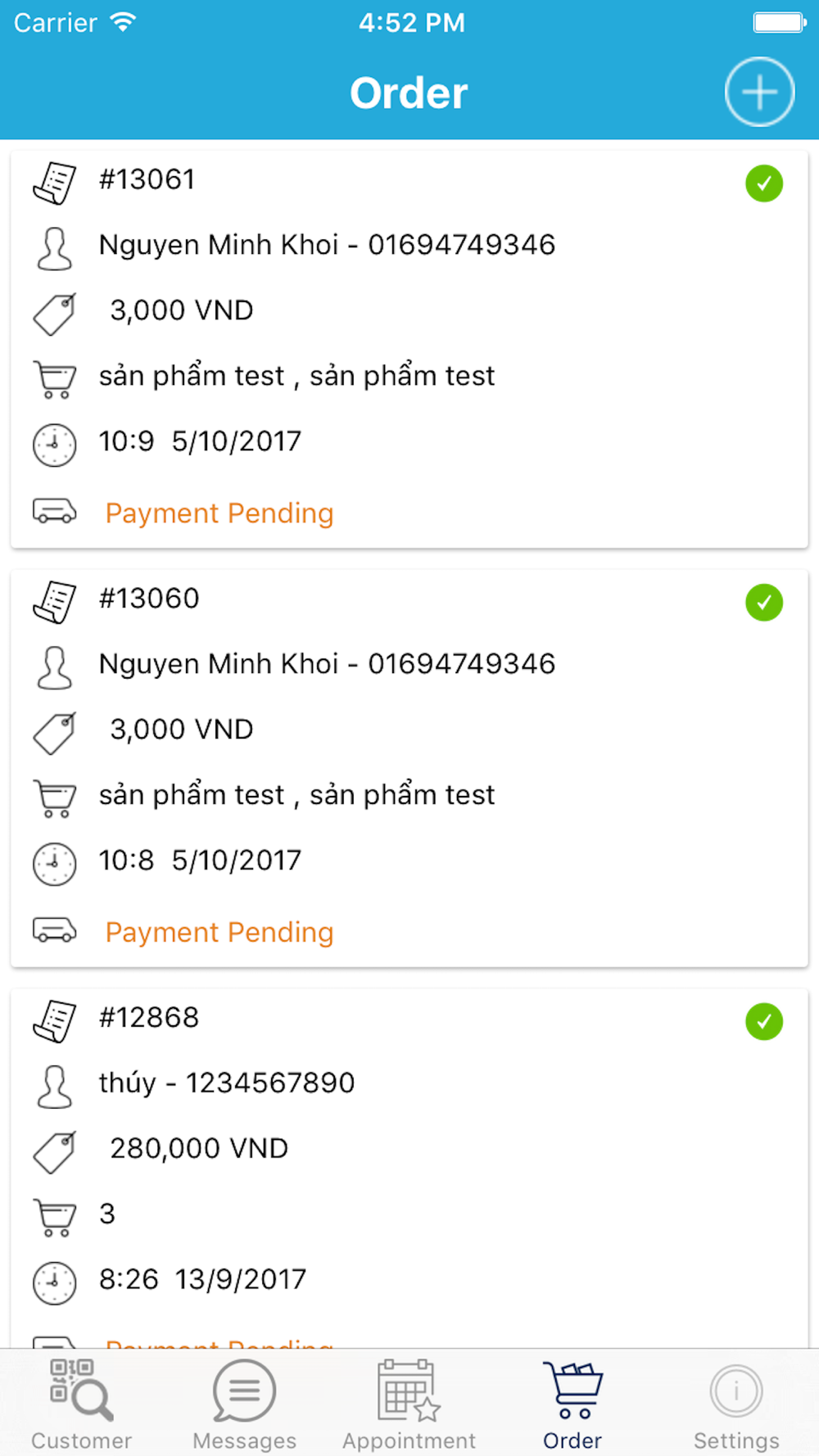Click the person icon beside thúy
Screen dimensions: 819x1456
click(x=54, y=1087)
